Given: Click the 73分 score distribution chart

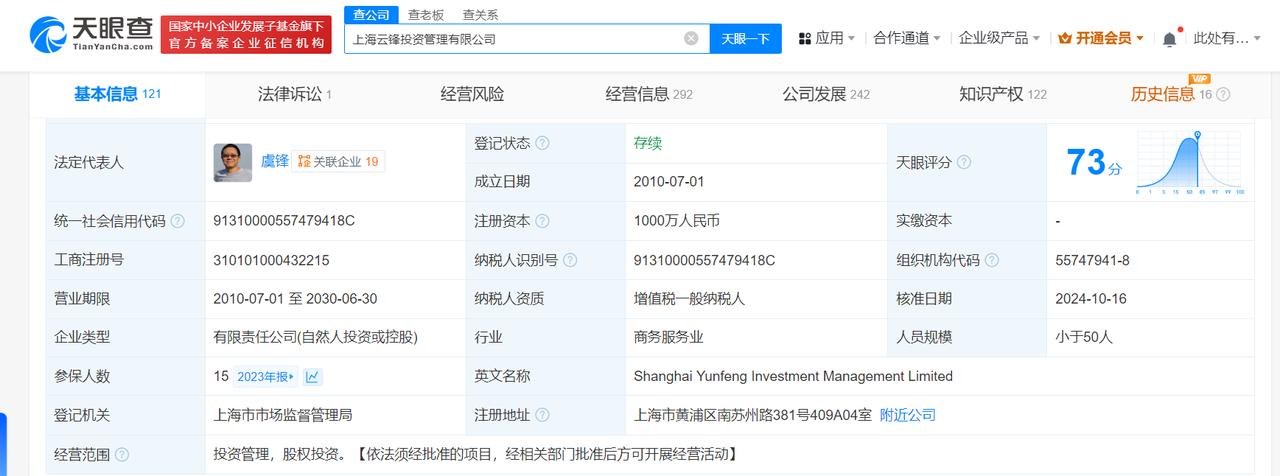Looking at the screenshot, I should coord(1191,162).
